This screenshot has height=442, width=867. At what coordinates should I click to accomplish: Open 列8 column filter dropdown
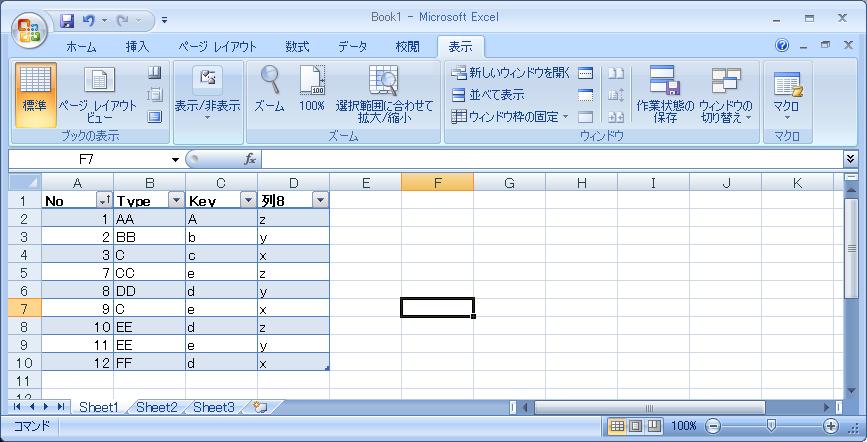tap(320, 200)
